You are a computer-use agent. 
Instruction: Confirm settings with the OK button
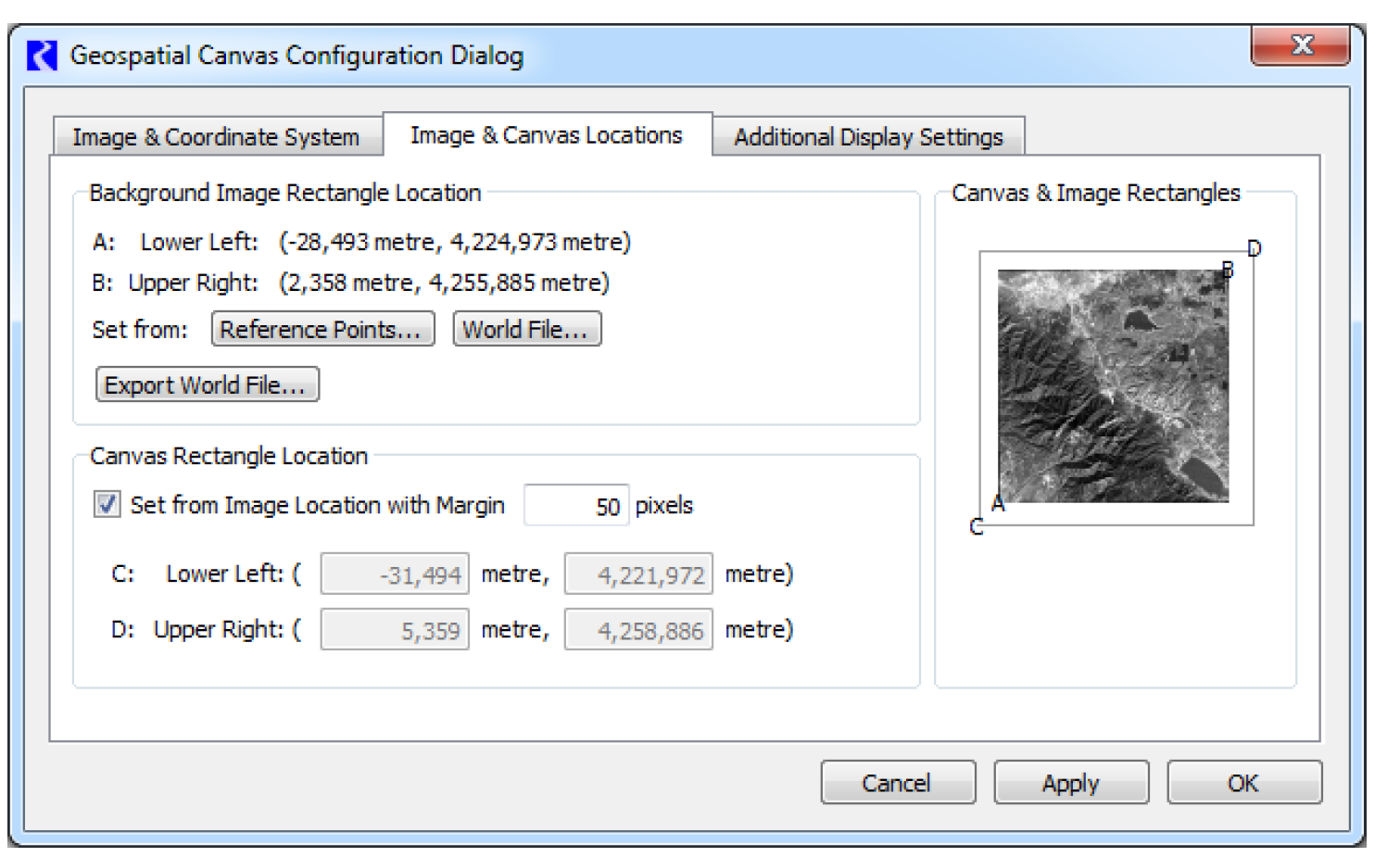click(x=1242, y=783)
